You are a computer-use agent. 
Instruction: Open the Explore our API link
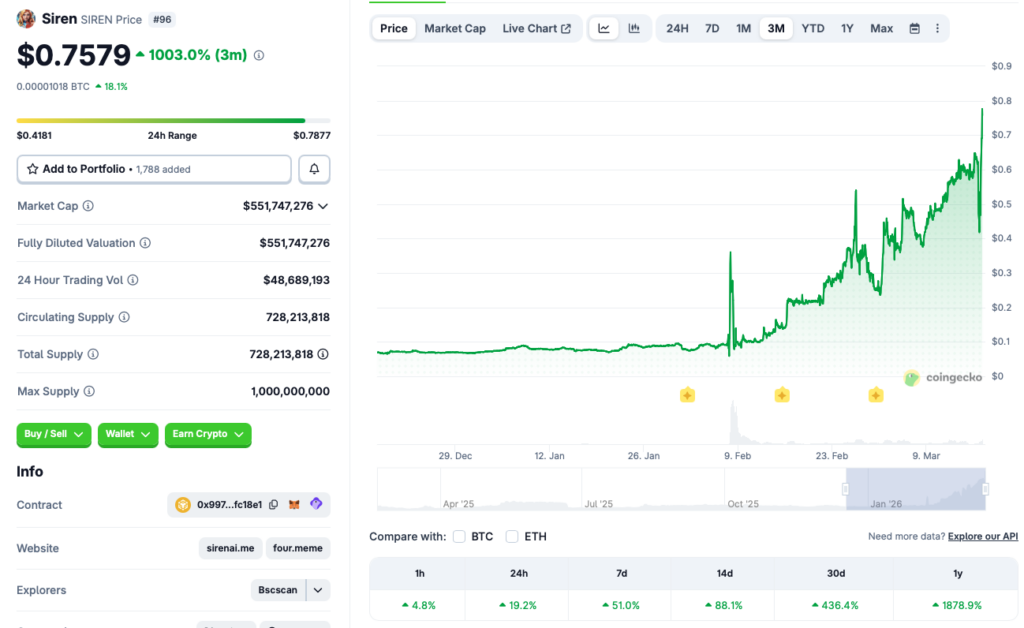pos(982,537)
